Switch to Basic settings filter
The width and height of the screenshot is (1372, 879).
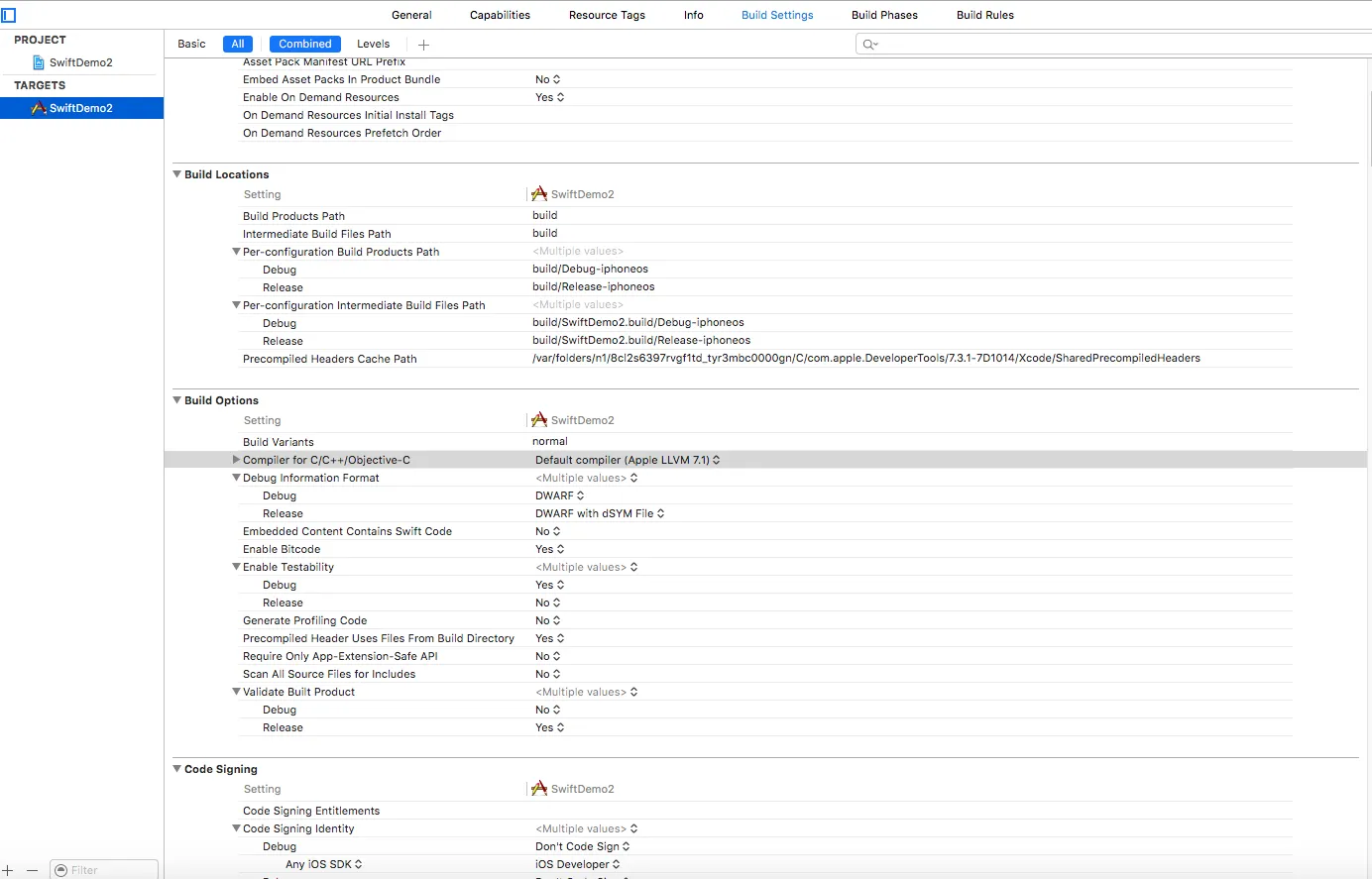coord(191,44)
